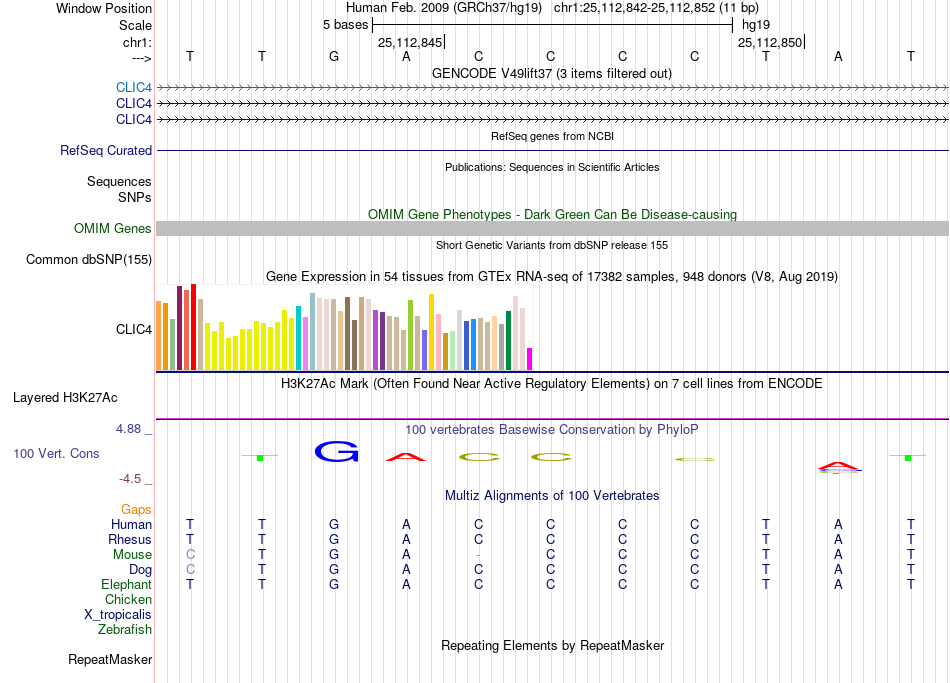
Task: Click the faint C in the Dog row
Action: pos(190,570)
